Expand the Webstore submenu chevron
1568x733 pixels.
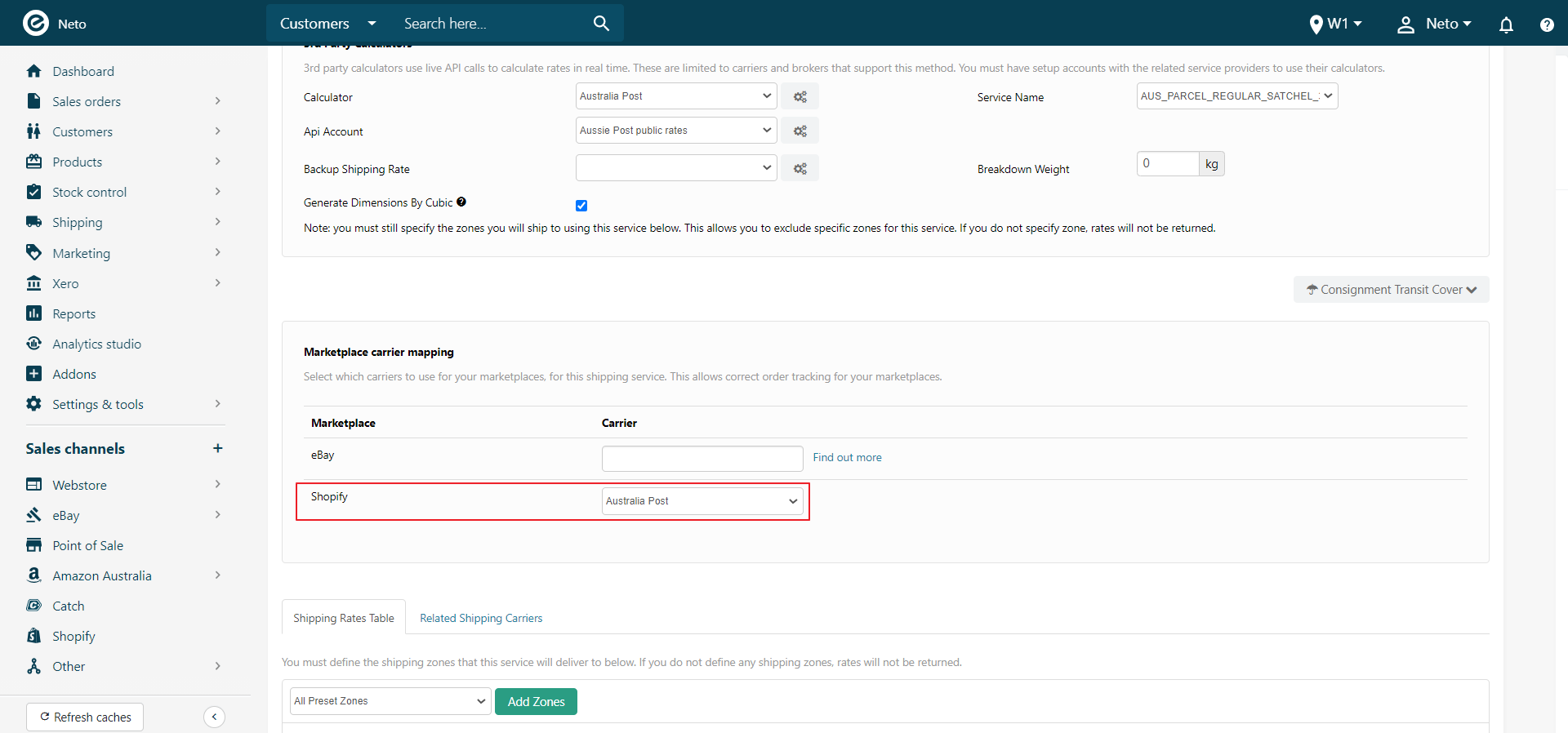[217, 485]
